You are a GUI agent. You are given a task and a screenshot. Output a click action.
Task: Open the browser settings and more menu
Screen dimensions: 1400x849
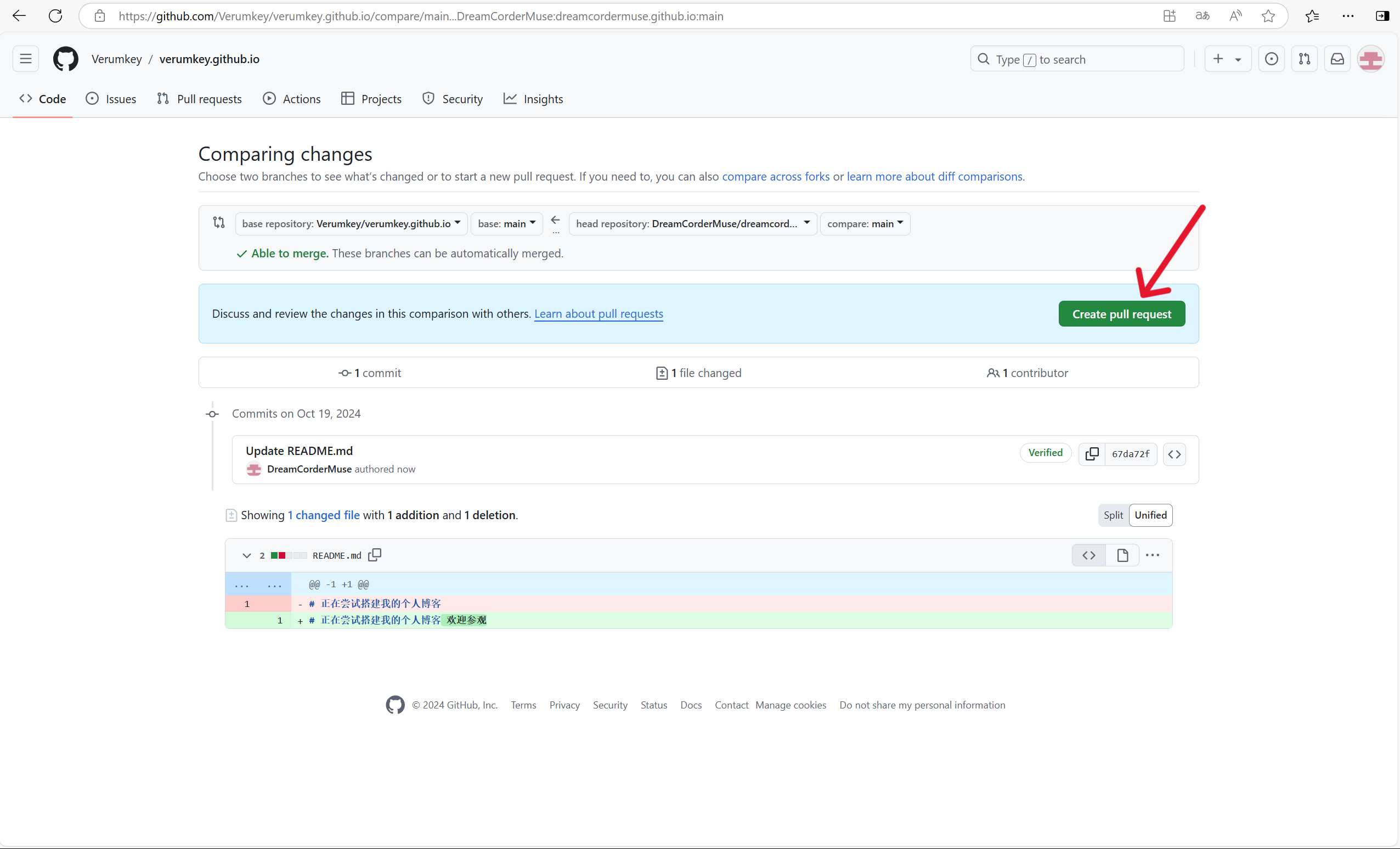1348,16
